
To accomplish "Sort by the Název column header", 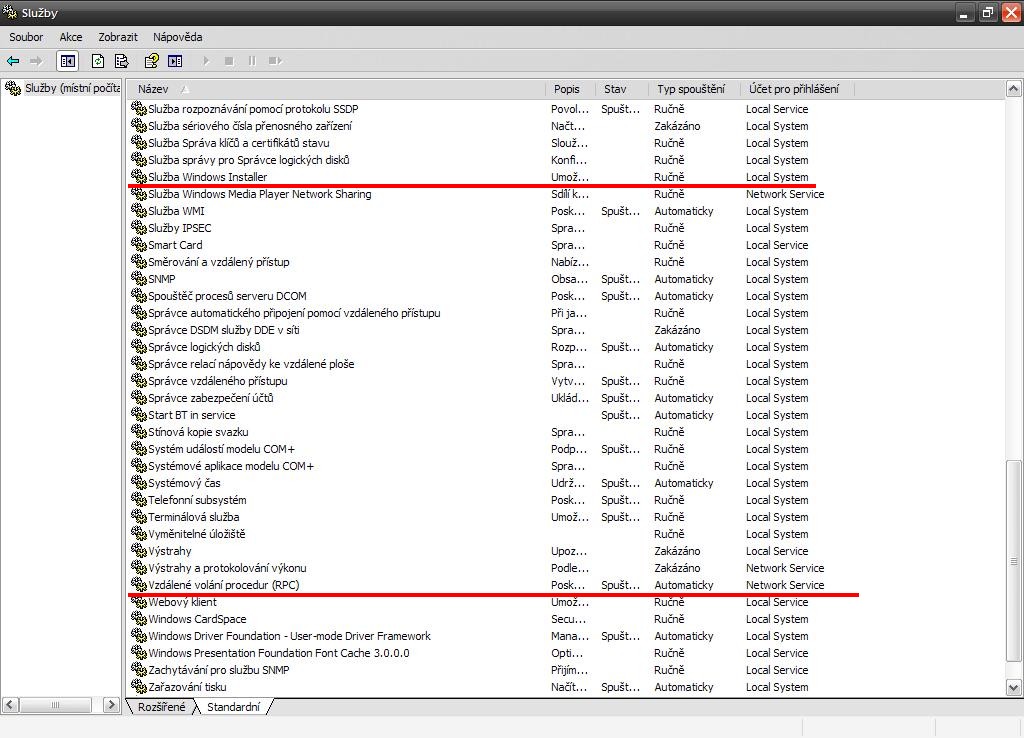I will [336, 89].
